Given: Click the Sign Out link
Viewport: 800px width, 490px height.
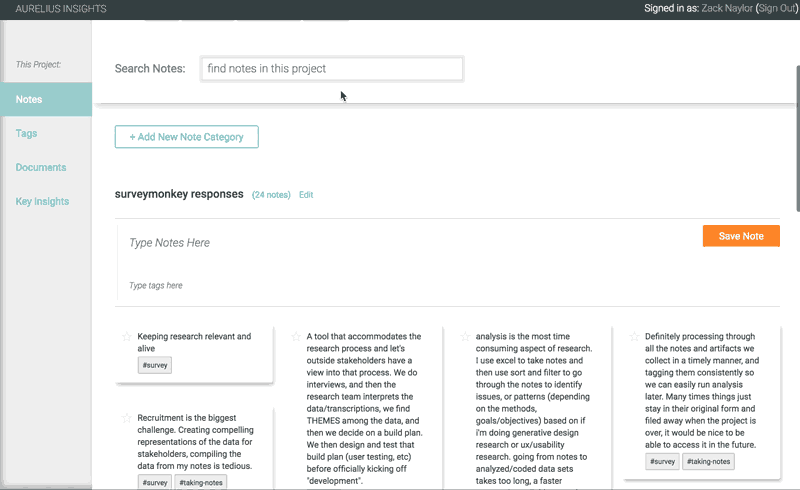Looking at the screenshot, I should (775, 8).
